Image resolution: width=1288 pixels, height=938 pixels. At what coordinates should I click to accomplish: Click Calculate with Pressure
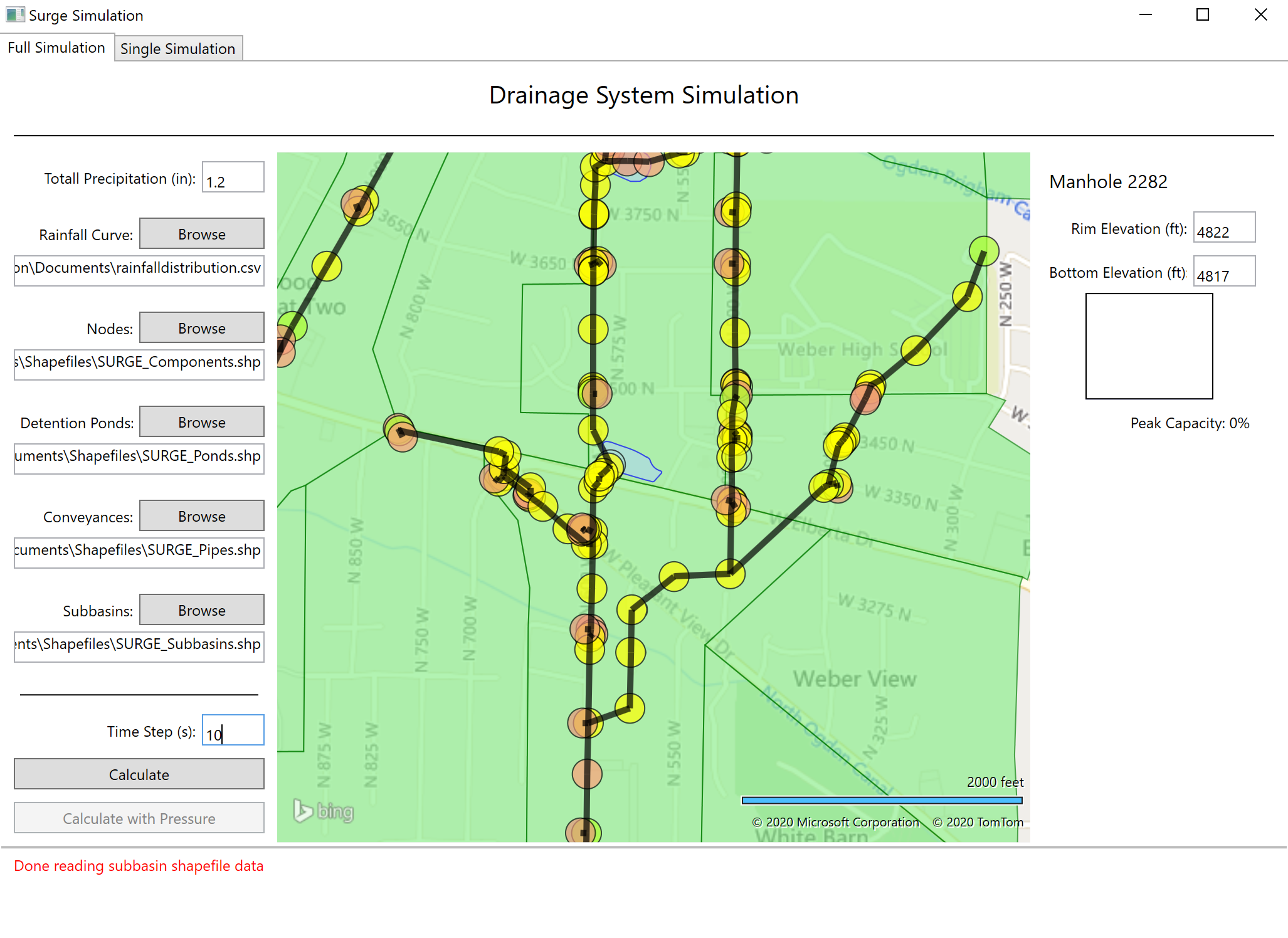coord(139,818)
